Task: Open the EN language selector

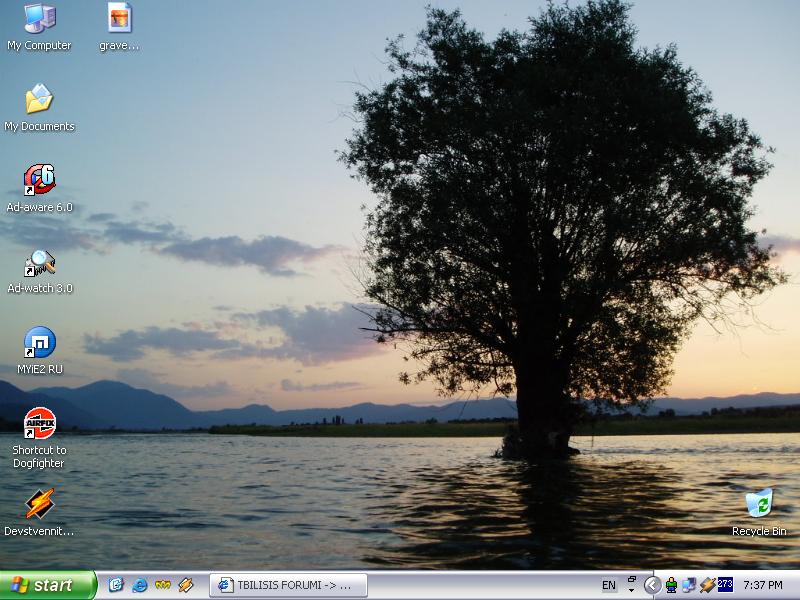Action: tap(609, 585)
